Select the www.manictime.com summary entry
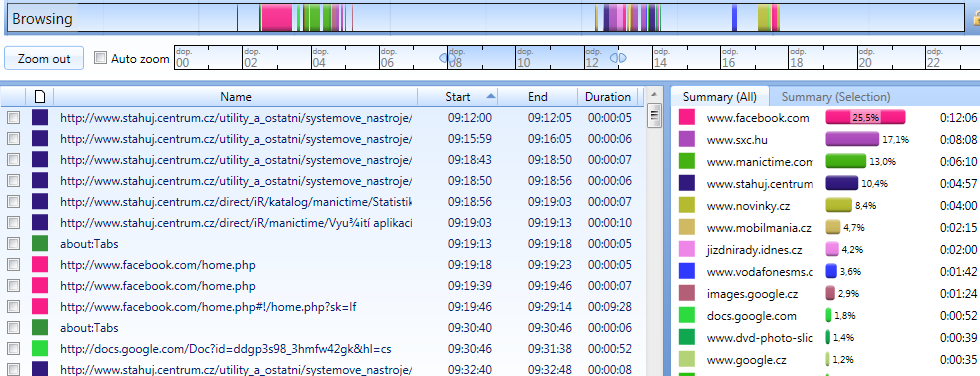The width and height of the screenshot is (980, 376). (x=759, y=161)
